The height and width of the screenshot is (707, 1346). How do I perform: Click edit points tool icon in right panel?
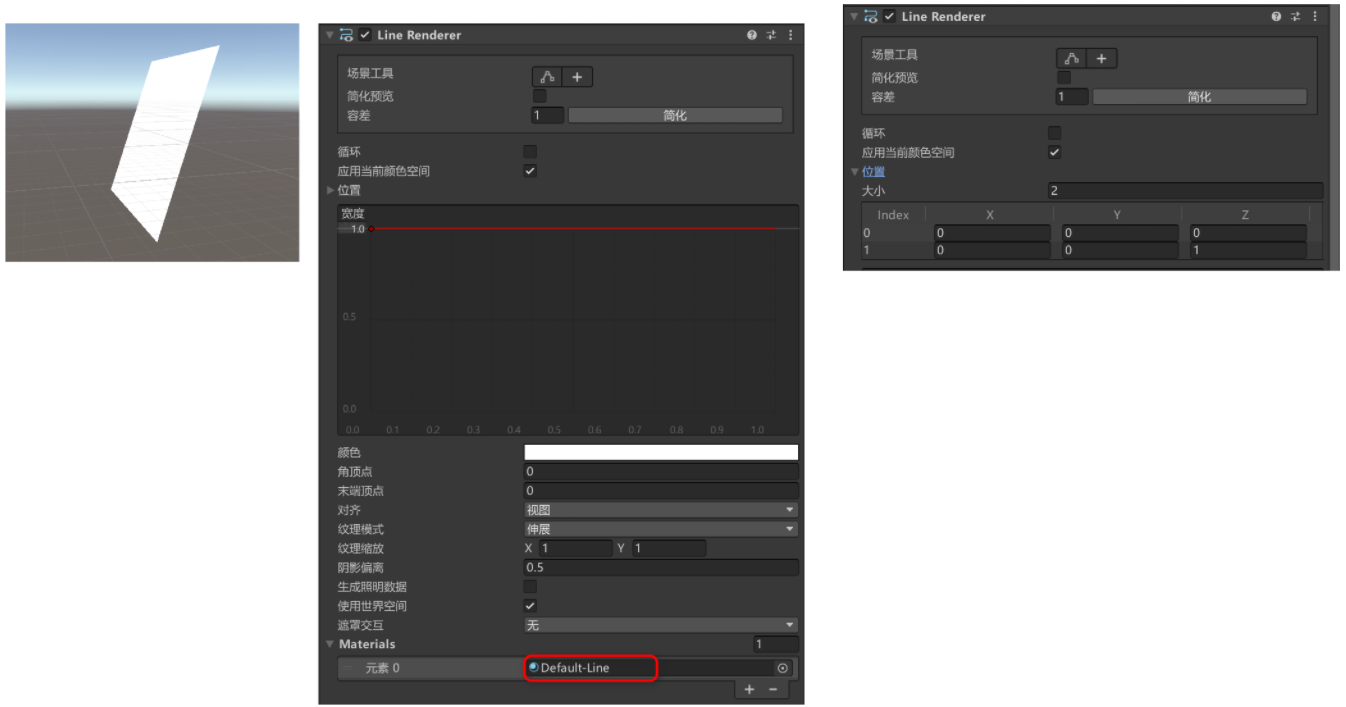pyautogui.click(x=1072, y=59)
